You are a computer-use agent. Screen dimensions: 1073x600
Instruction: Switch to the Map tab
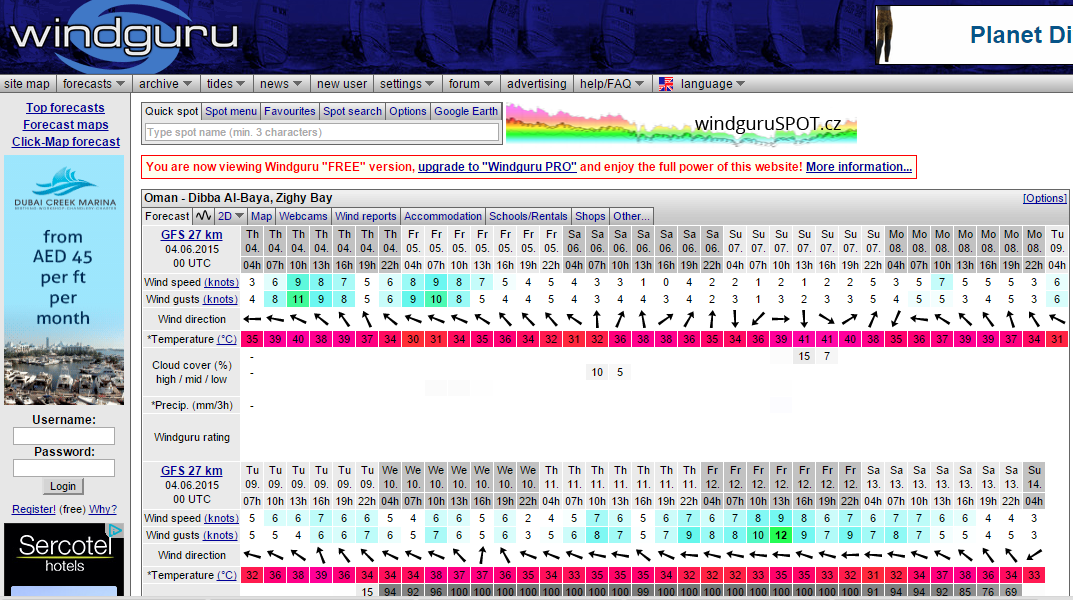261,216
